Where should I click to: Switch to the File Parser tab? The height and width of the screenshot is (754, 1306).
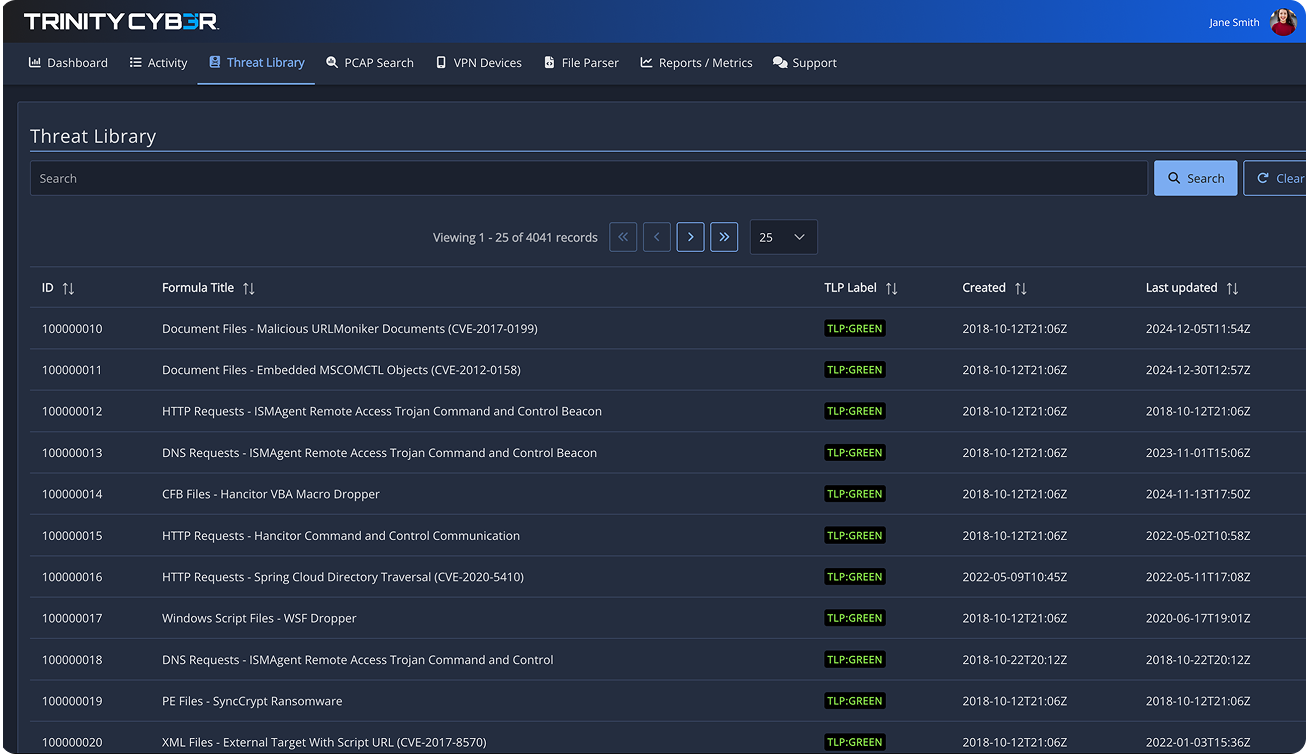(581, 63)
